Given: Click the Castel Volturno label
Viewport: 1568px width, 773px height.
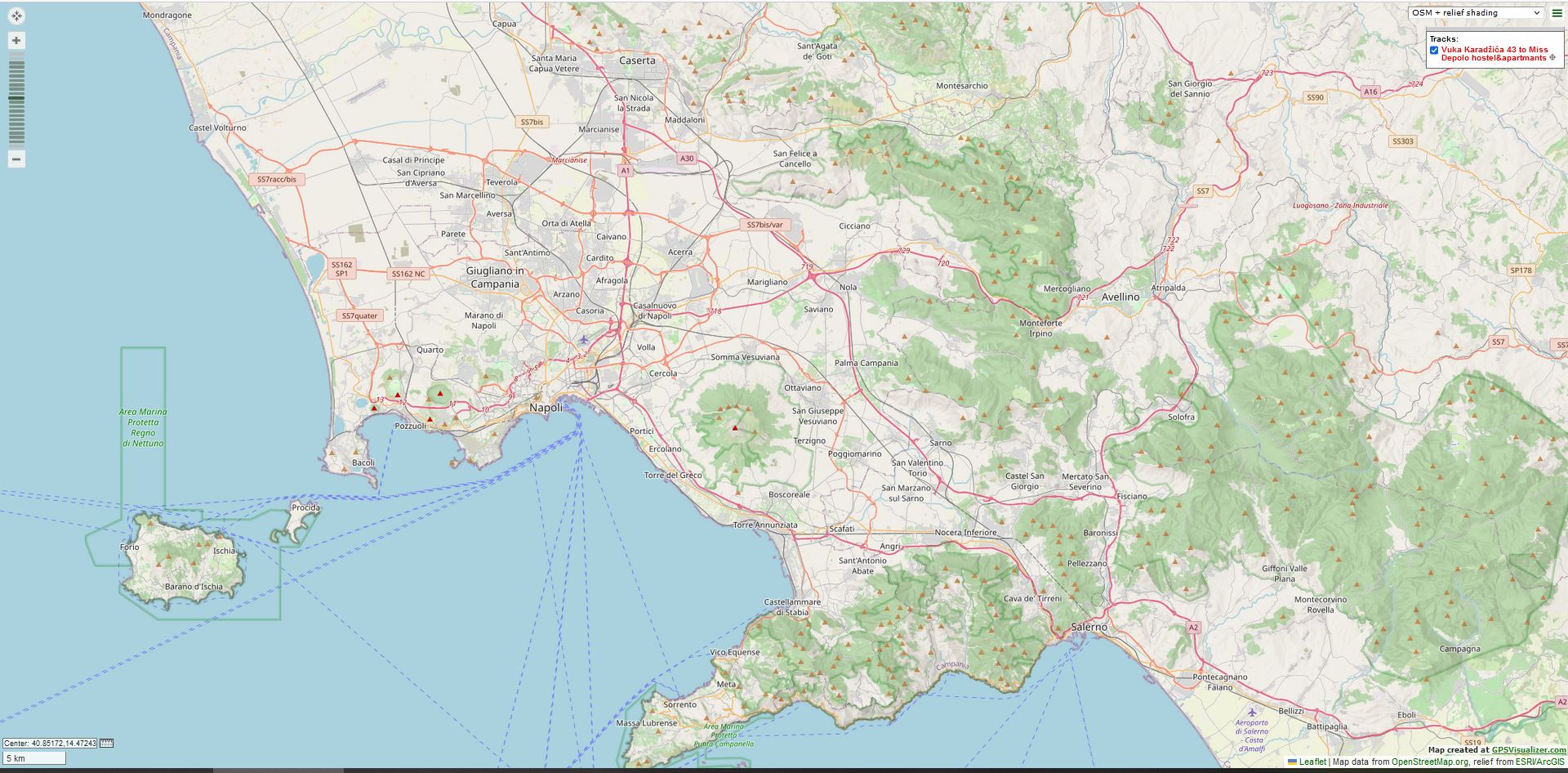Looking at the screenshot, I should point(217,127).
